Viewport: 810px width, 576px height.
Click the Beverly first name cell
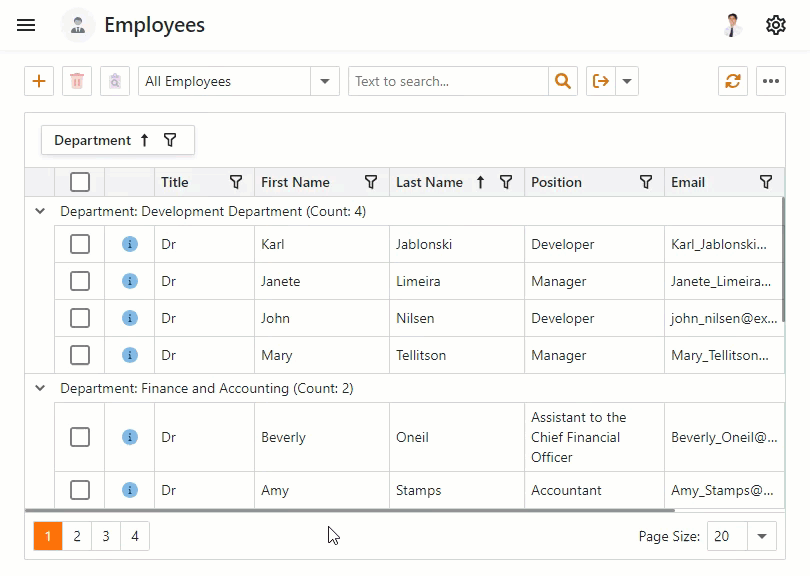(x=321, y=437)
